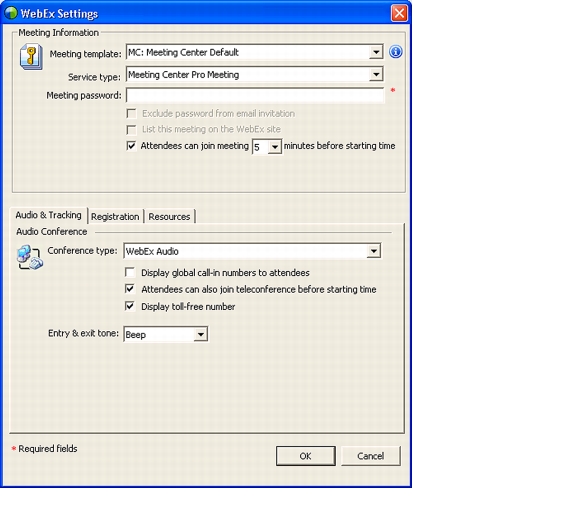Focus the Meeting password field
579x508 pixels.
pyautogui.click(x=255, y=95)
